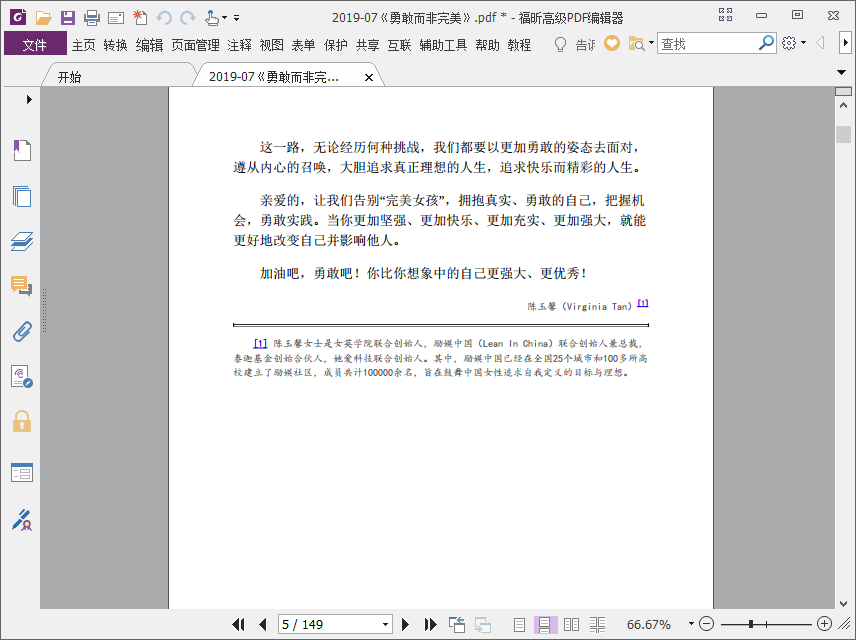This screenshot has height=640, width=856.
Task: Go to the first page
Action: coord(239,624)
